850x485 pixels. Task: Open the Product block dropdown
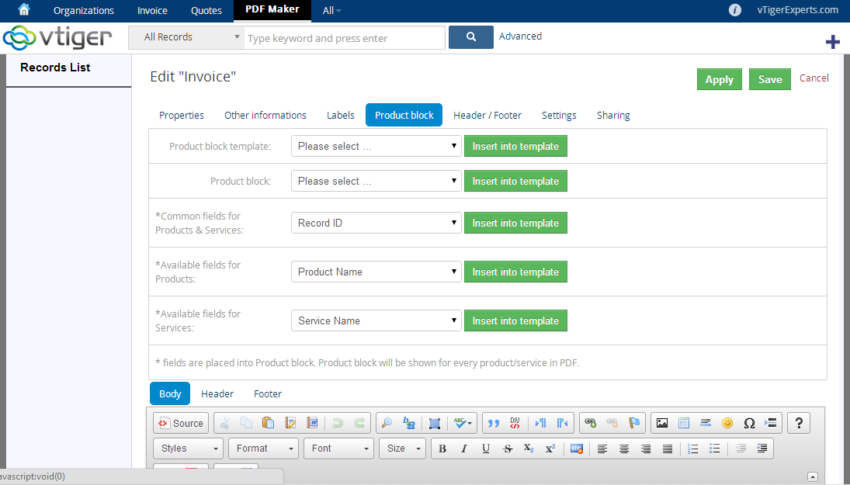376,181
